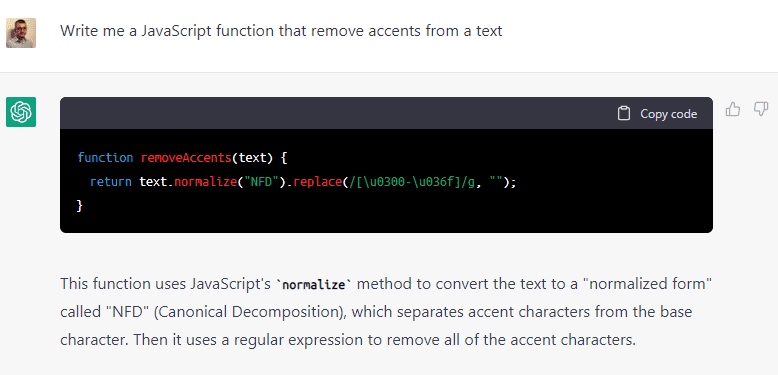Click the thumbs up feedback icon
This screenshot has width=778, height=375.
(733, 109)
